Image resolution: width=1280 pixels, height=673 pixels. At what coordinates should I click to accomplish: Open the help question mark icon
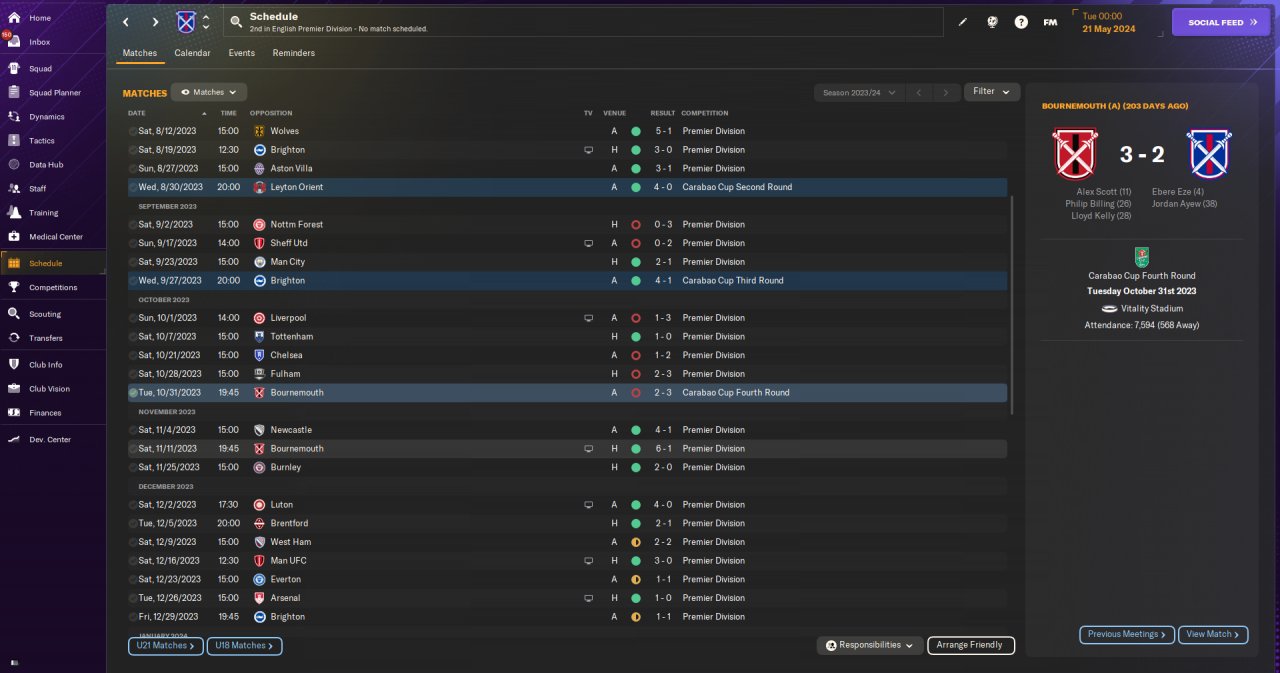pyautogui.click(x=1021, y=22)
